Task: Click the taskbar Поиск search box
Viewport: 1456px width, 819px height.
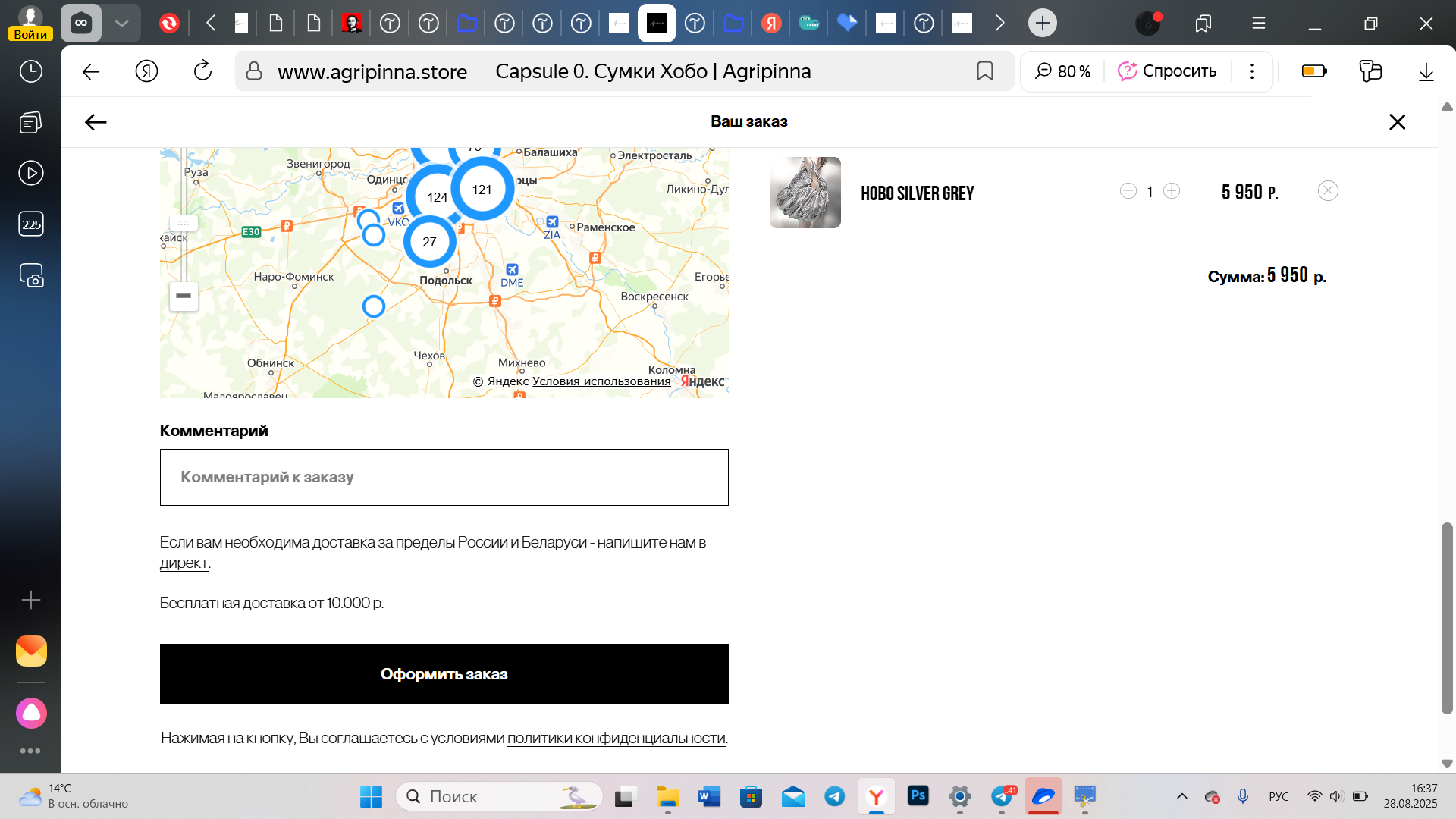Action: click(499, 796)
